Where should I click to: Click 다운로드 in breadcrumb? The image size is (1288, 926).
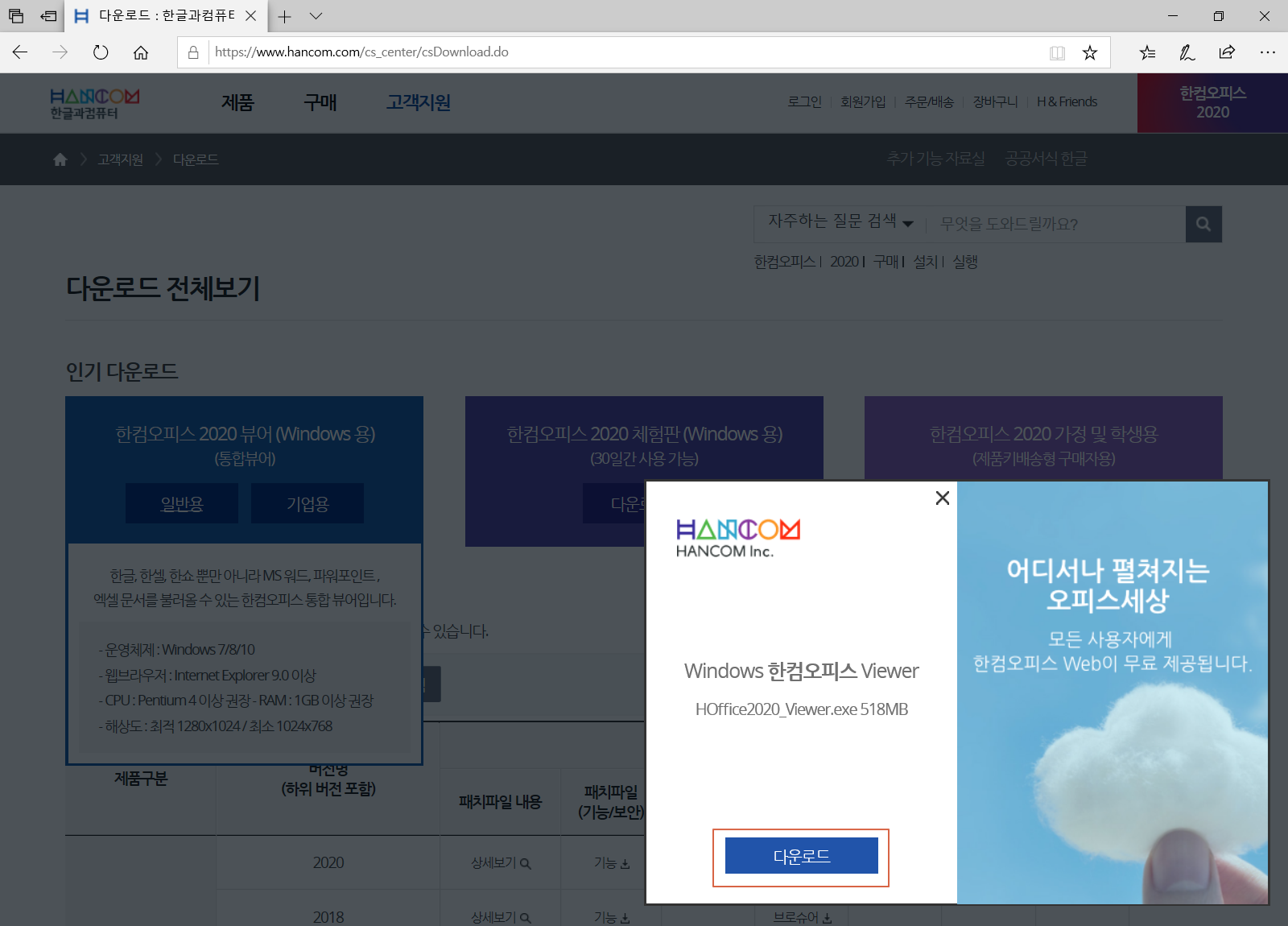196,159
